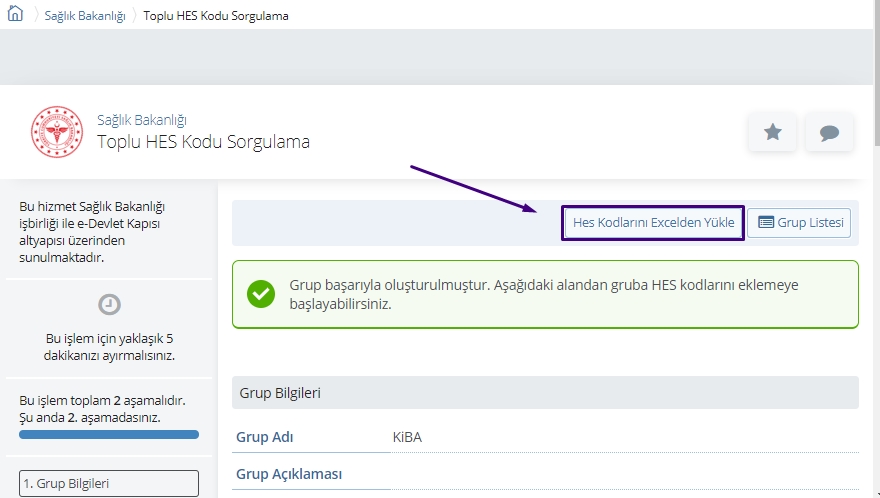Click the 'Grup başarıyla oluşturulmuştur' success message
This screenshot has width=880, height=498.
click(x=544, y=294)
